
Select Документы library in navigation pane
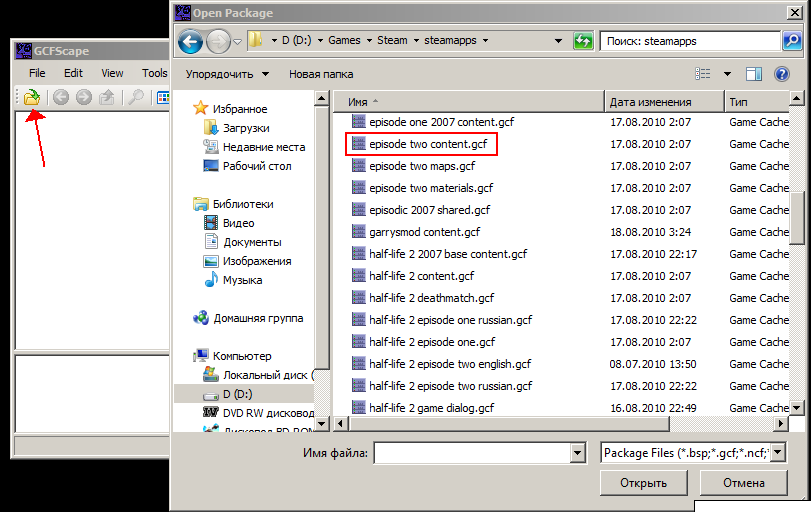[x=252, y=242]
